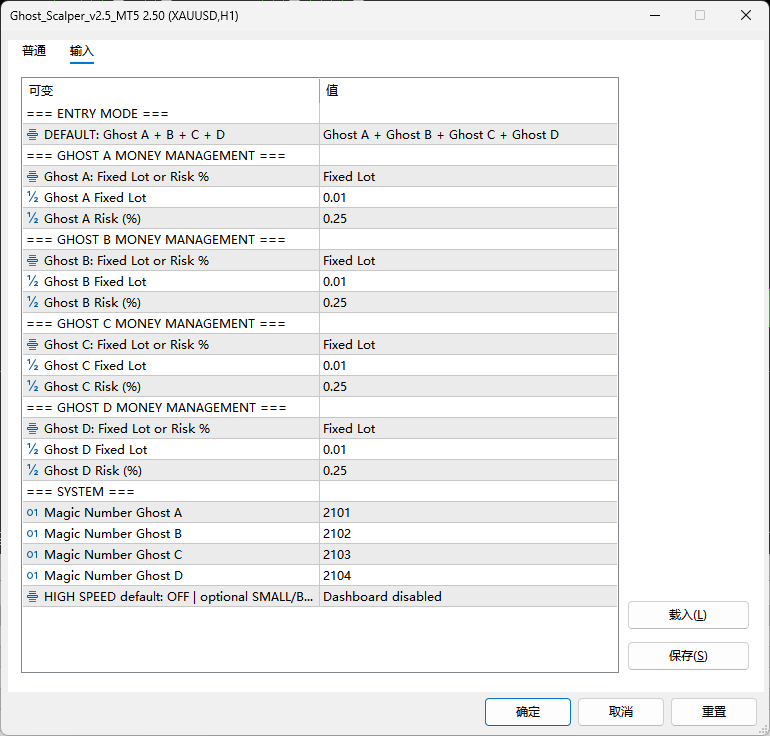Click the 载入(L) button
This screenshot has height=736, width=770.
[x=688, y=615]
